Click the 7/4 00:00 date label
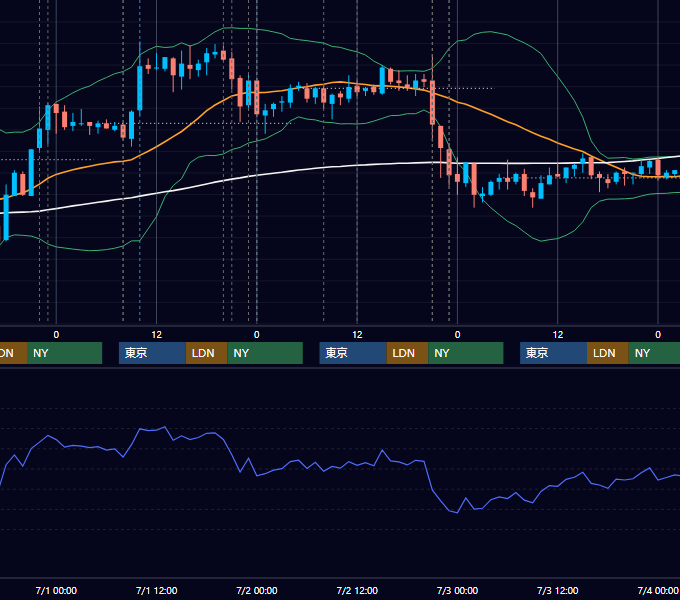 (658, 590)
